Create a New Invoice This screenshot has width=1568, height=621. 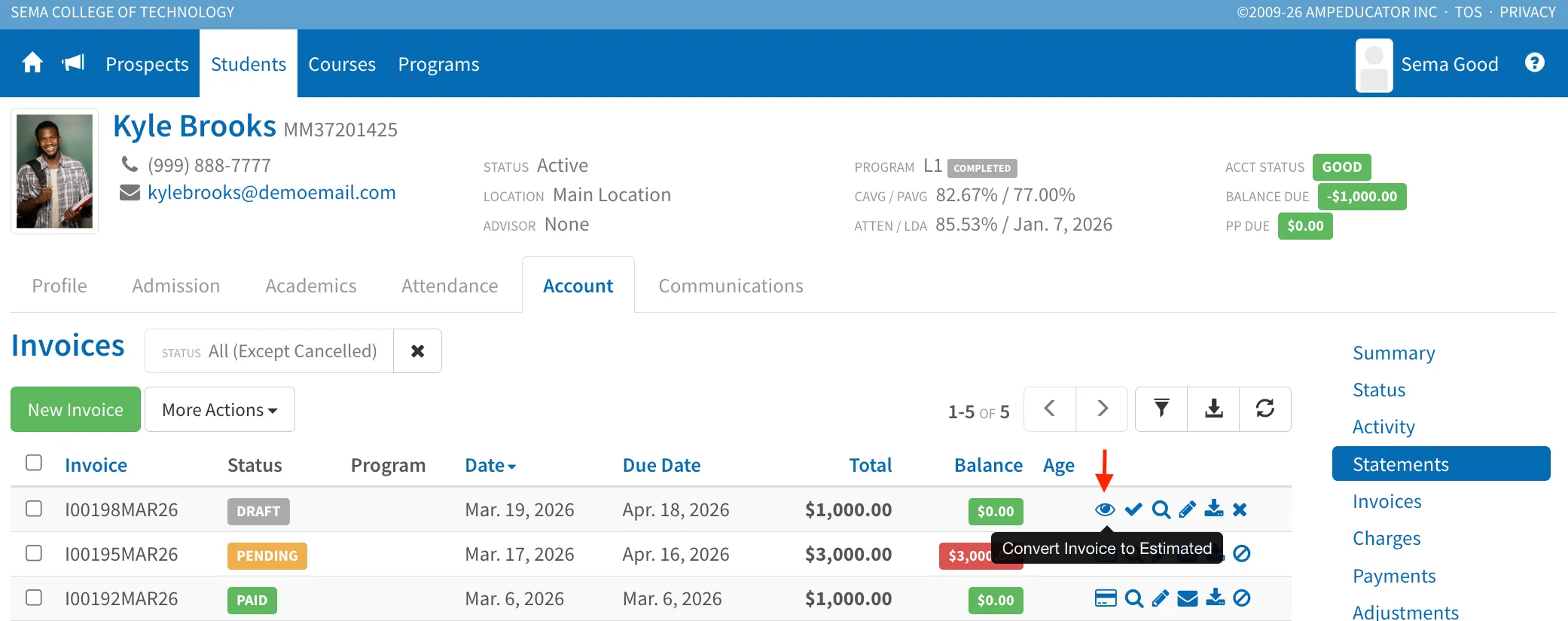[75, 409]
